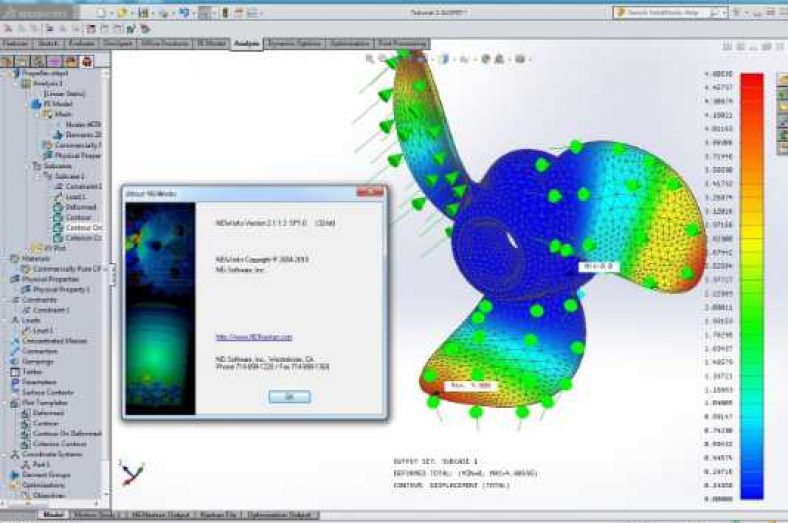Open the NEiNastran Output bottom tab
The height and width of the screenshot is (523, 788).
click(x=160, y=515)
